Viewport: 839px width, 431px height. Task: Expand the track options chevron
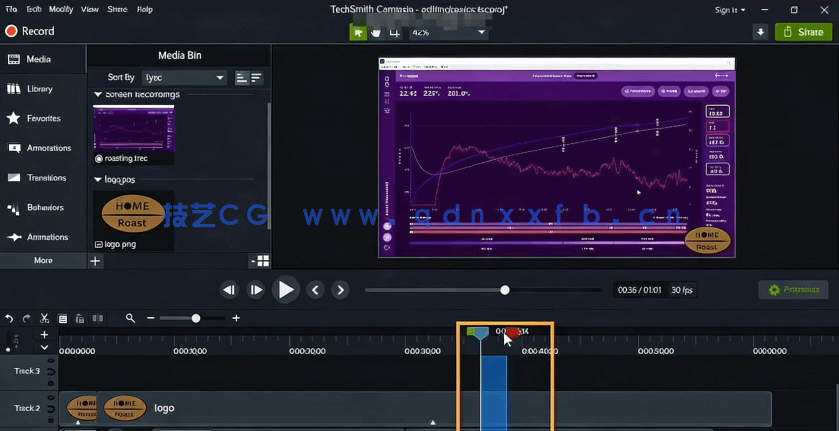pos(44,347)
